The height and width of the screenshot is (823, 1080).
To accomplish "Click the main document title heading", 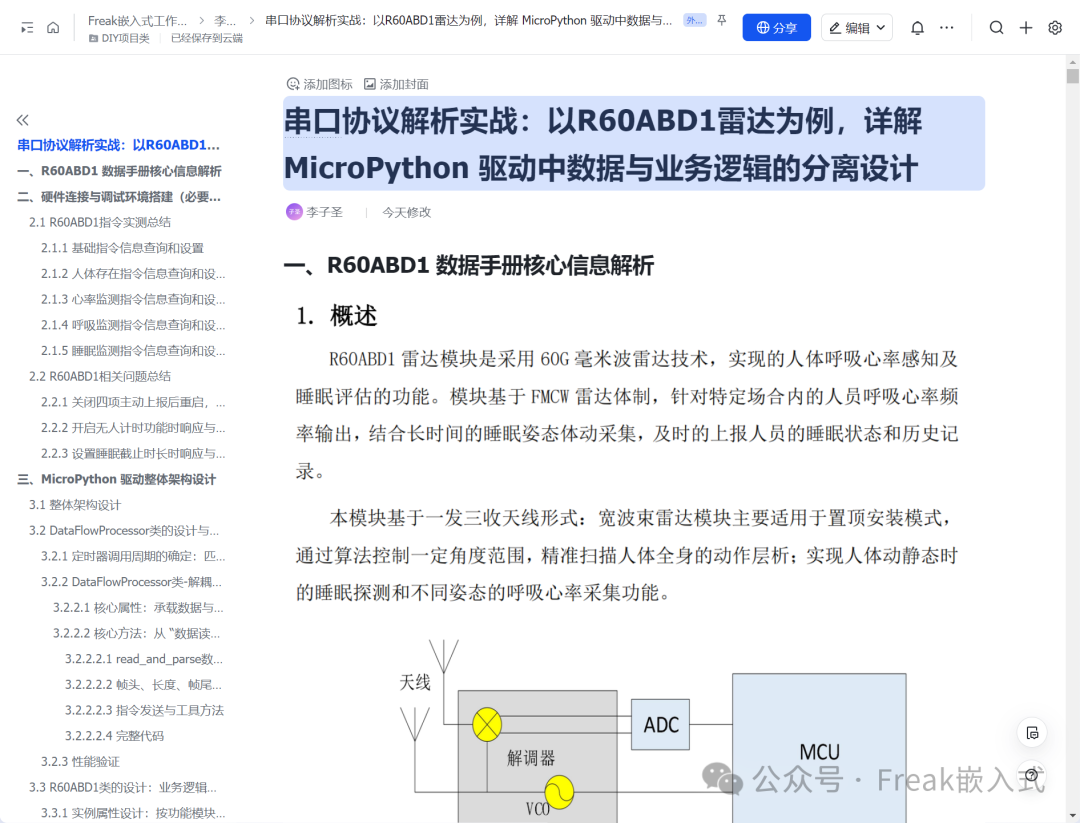I will 634,144.
